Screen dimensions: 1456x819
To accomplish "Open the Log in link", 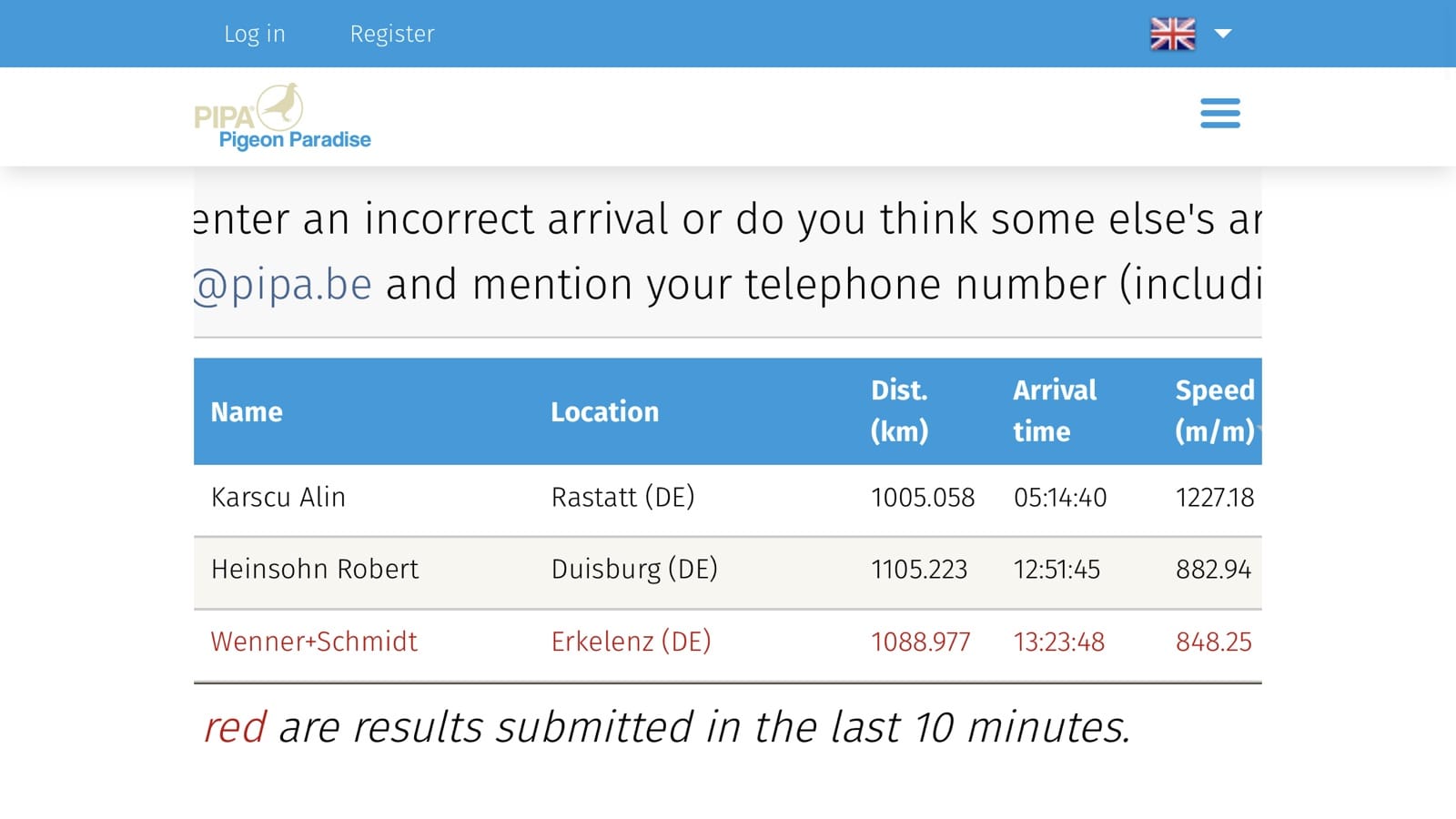I will click(x=255, y=34).
